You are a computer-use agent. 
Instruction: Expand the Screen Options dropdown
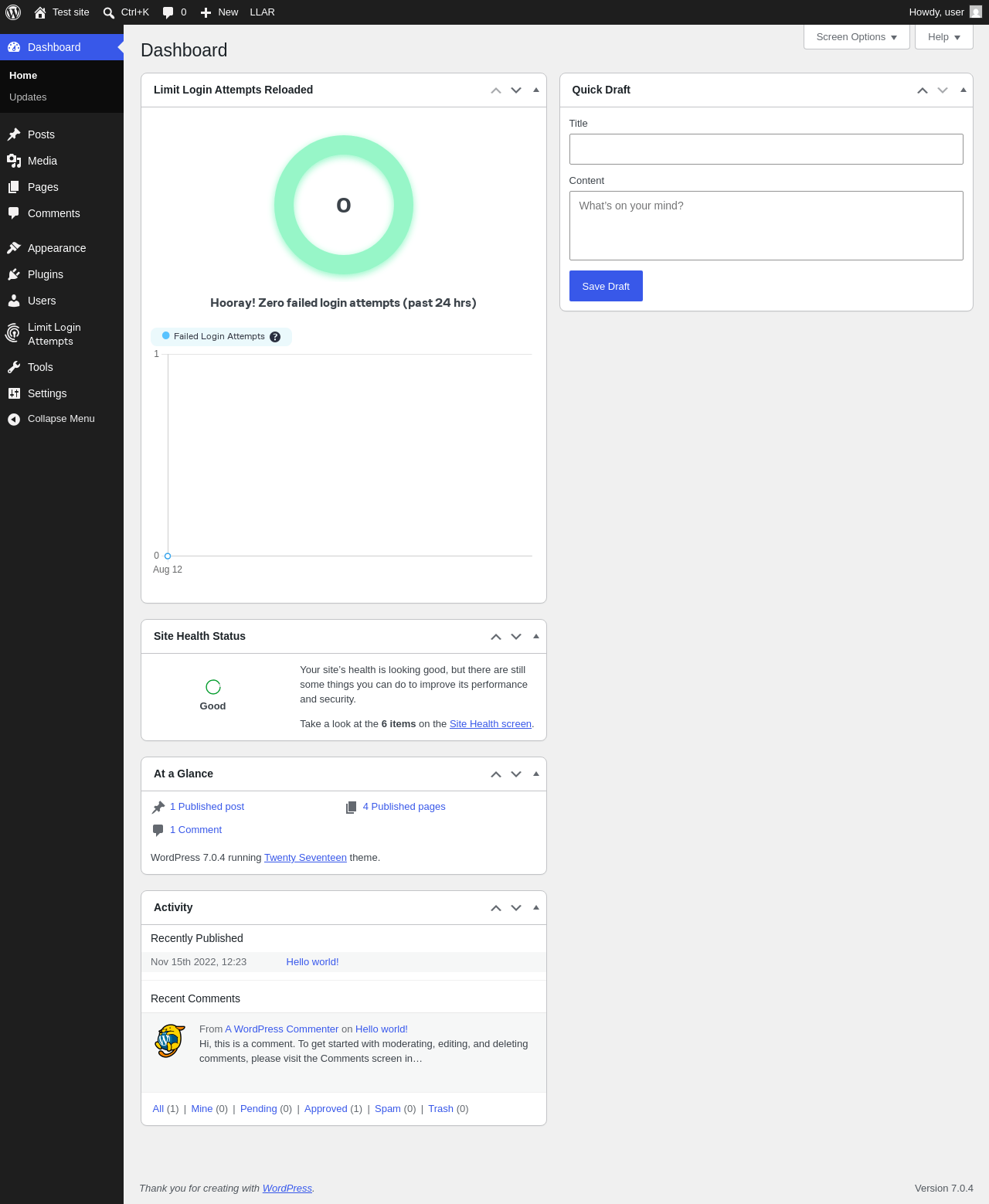pos(857,37)
